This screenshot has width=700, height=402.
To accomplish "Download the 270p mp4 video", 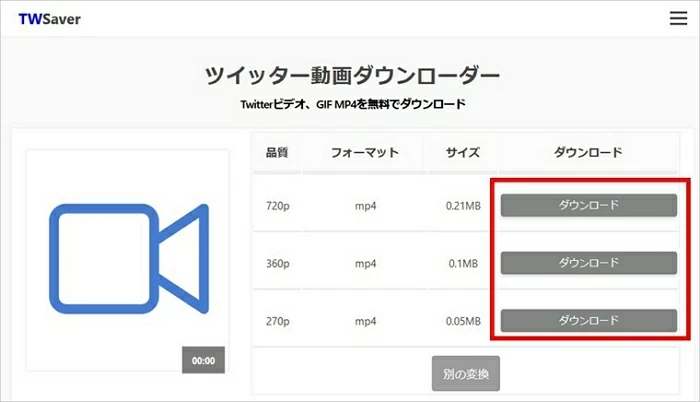I will coord(588,321).
